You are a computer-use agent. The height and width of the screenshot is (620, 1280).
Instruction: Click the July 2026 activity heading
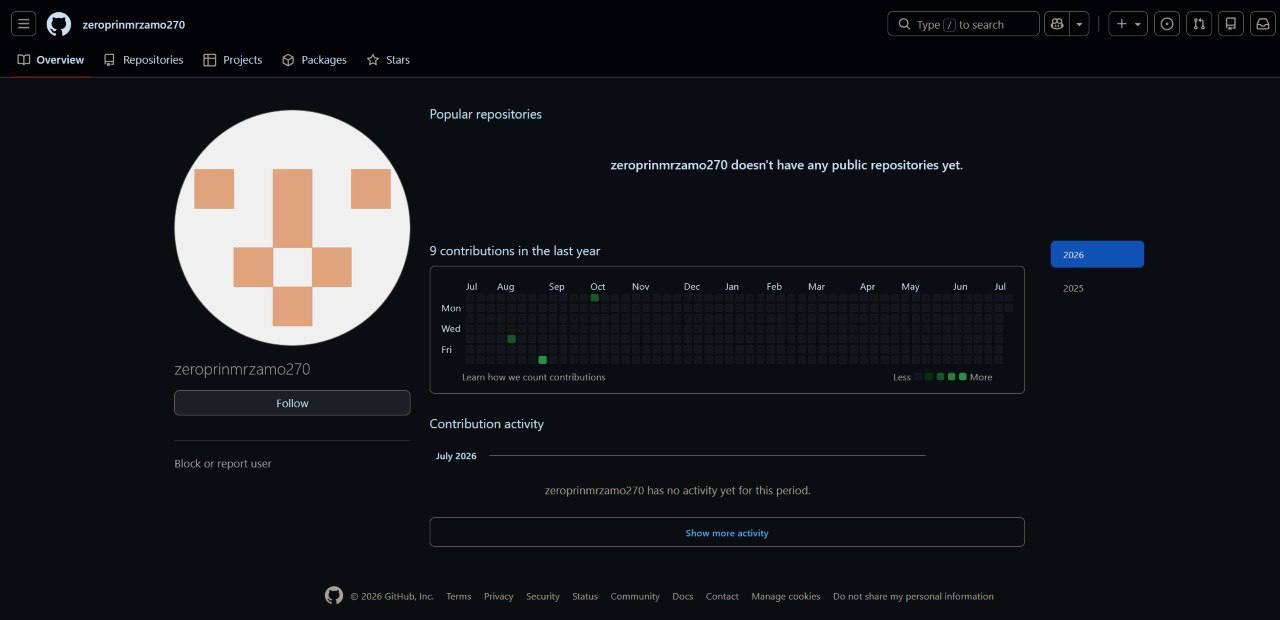456,456
